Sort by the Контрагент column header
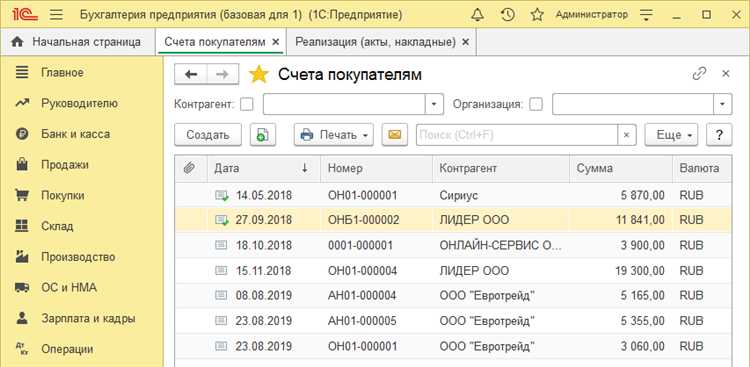 [501, 168]
